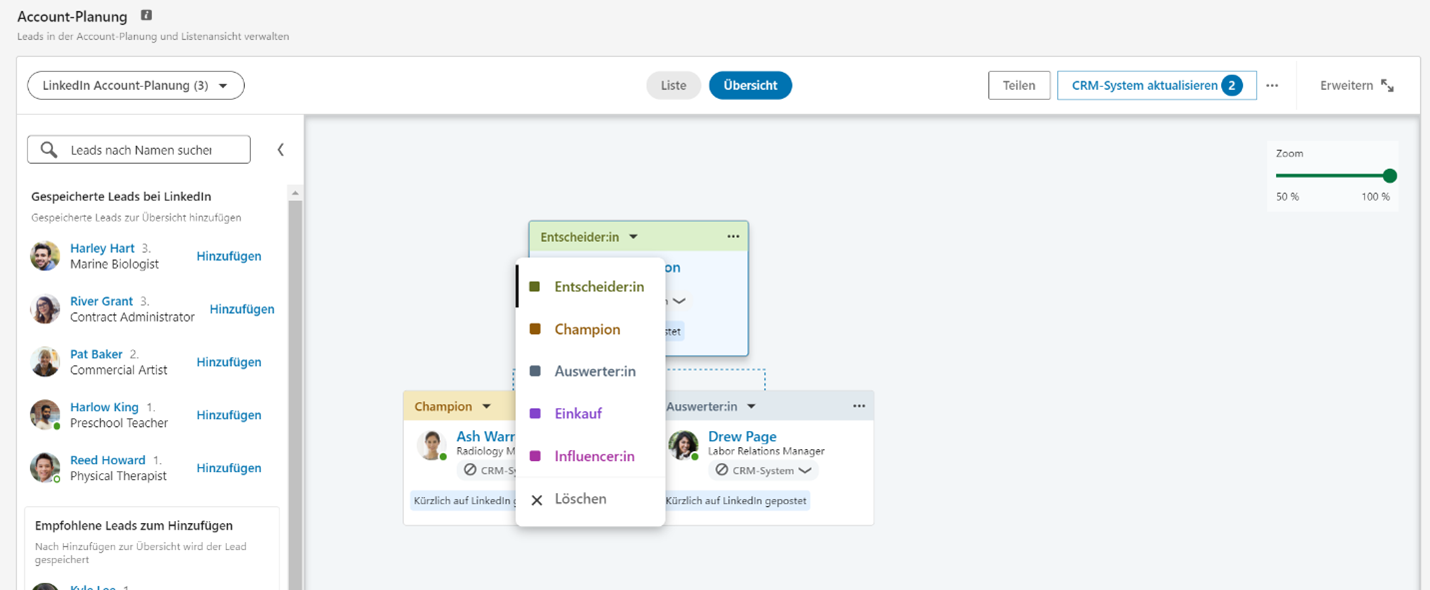Click the leads sidebar vertical scrollbar
The height and width of the screenshot is (590, 1430).
click(295, 395)
